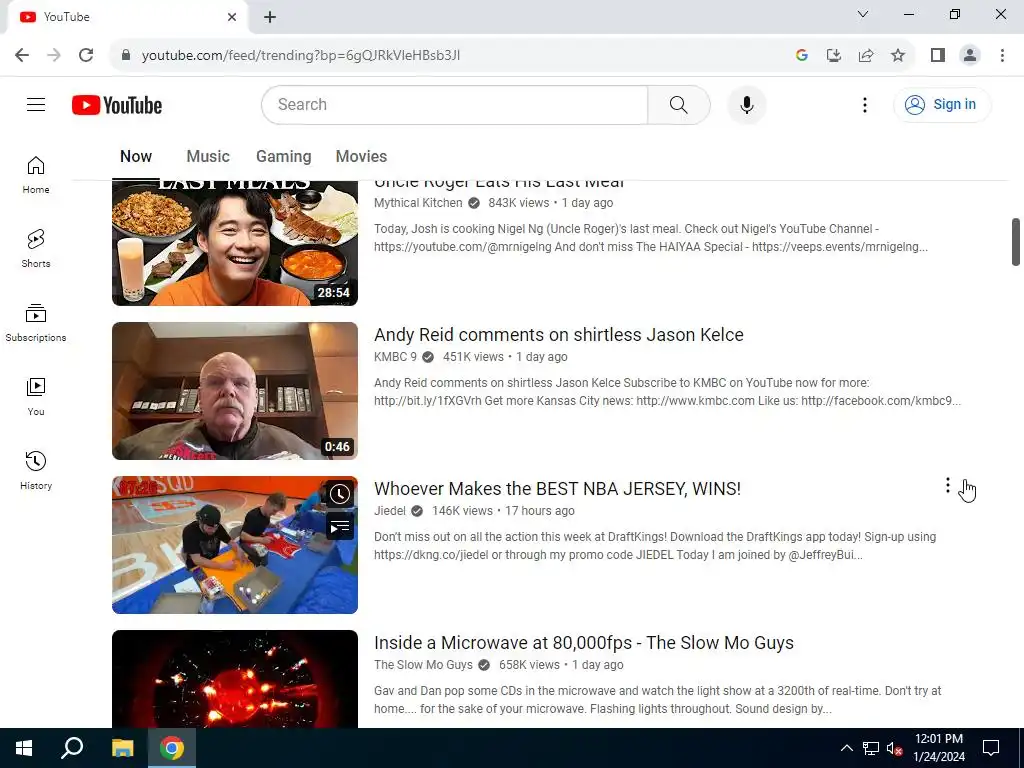
Task: Open Chrome three-dot menu
Action: [x=1002, y=56]
